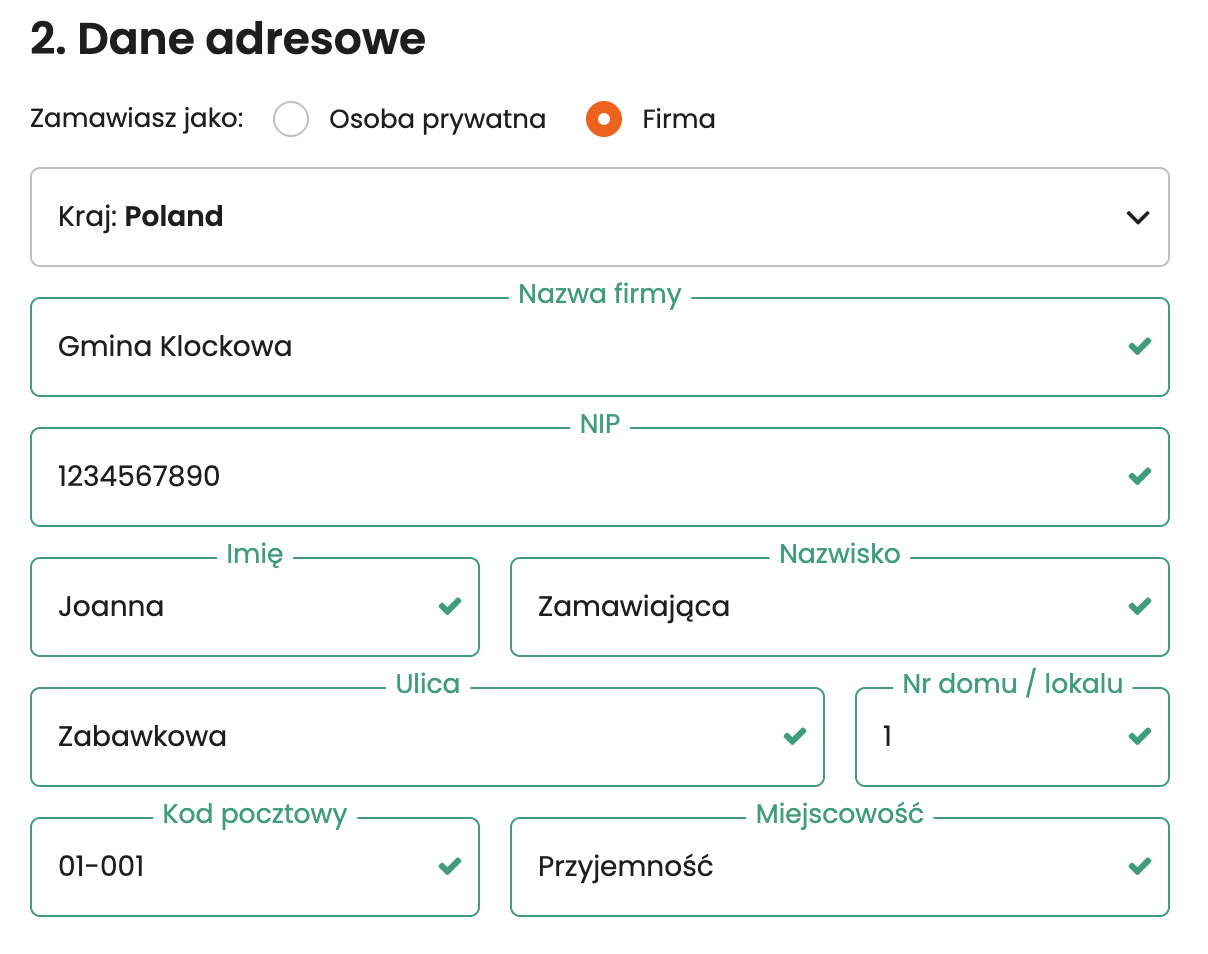Select the Firma radio button
The height and width of the screenshot is (954, 1208).
click(604, 120)
